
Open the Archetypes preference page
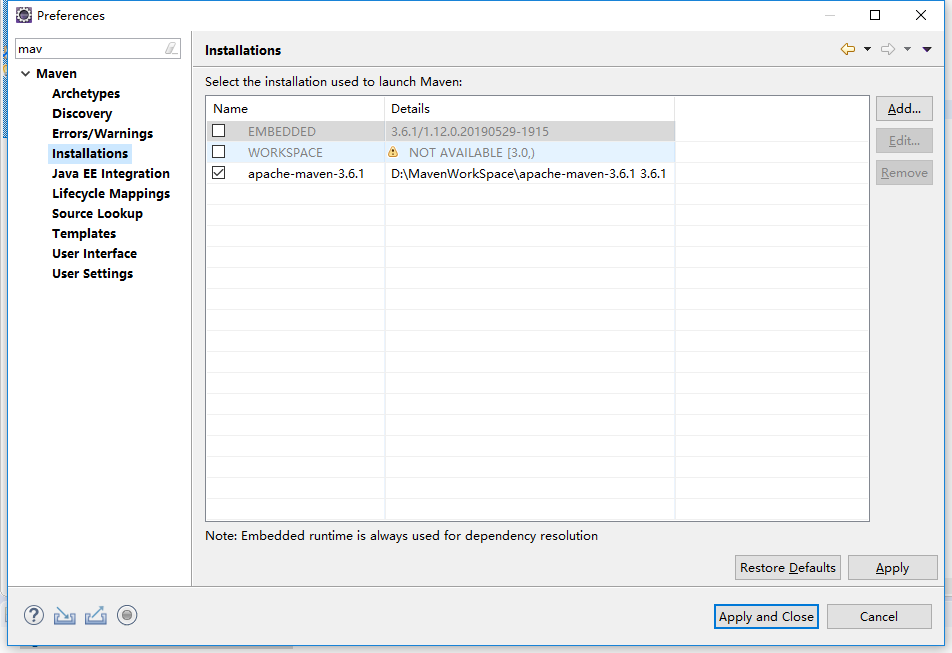[86, 93]
